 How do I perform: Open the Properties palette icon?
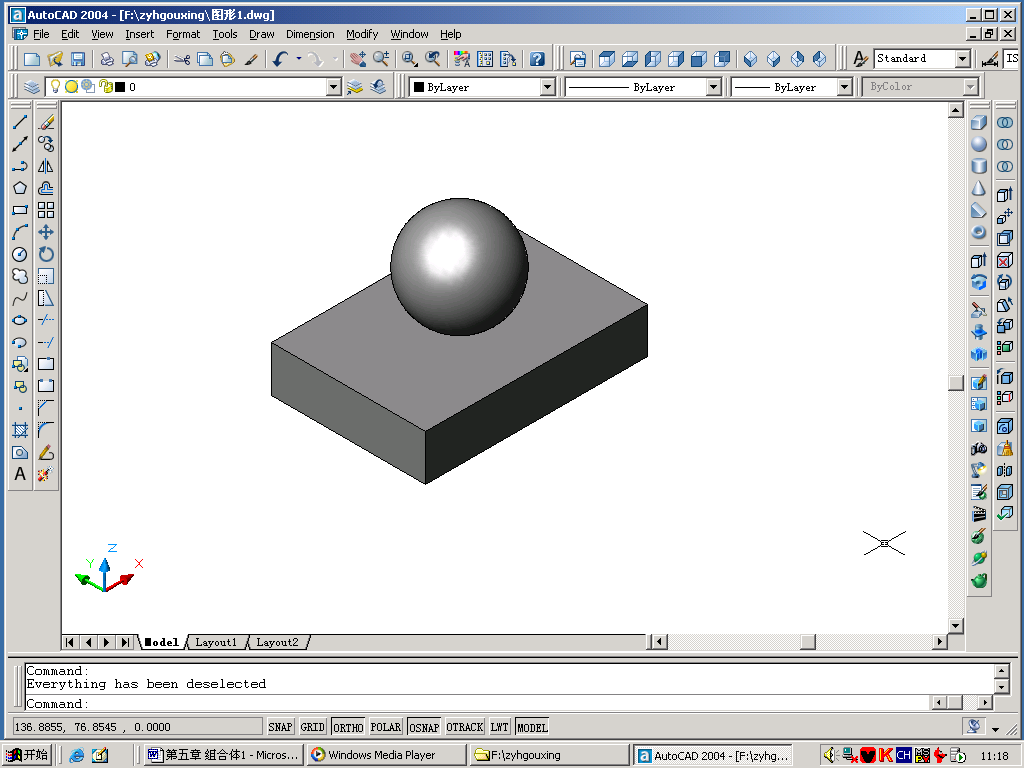[462, 59]
